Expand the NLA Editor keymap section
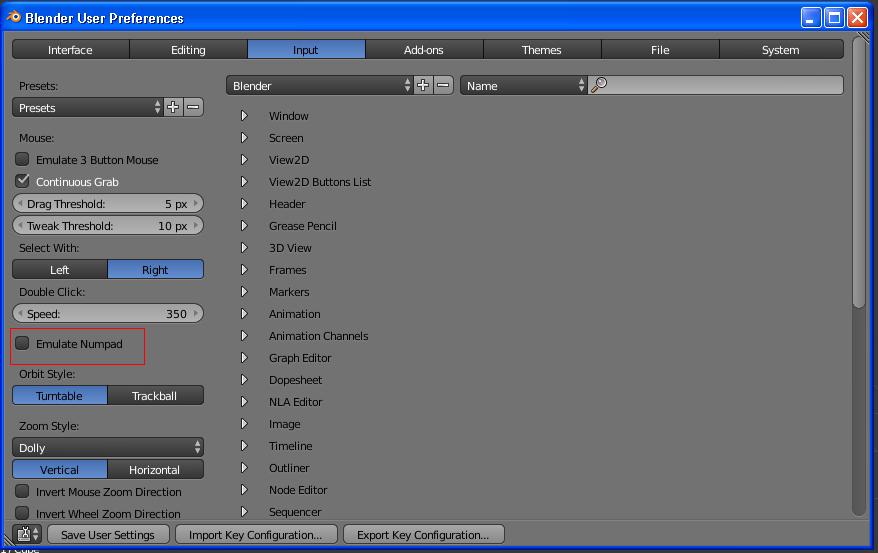 [244, 401]
